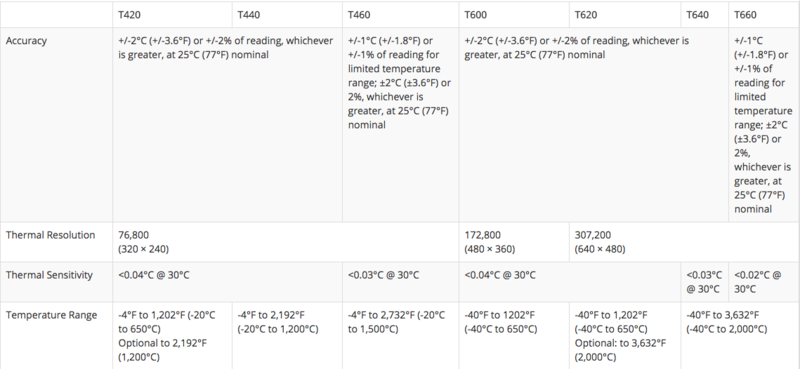The image size is (800, 369).
Task: Click the Accuracy row label
Action: pos(26,41)
